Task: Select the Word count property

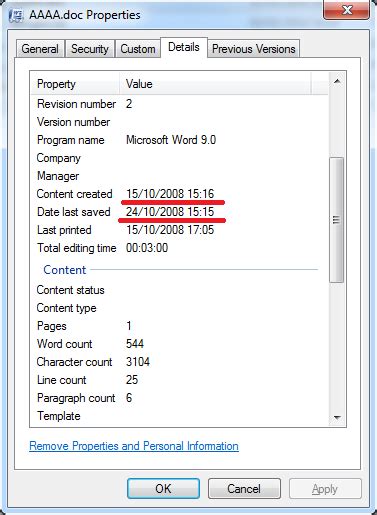Action: [x=65, y=344]
